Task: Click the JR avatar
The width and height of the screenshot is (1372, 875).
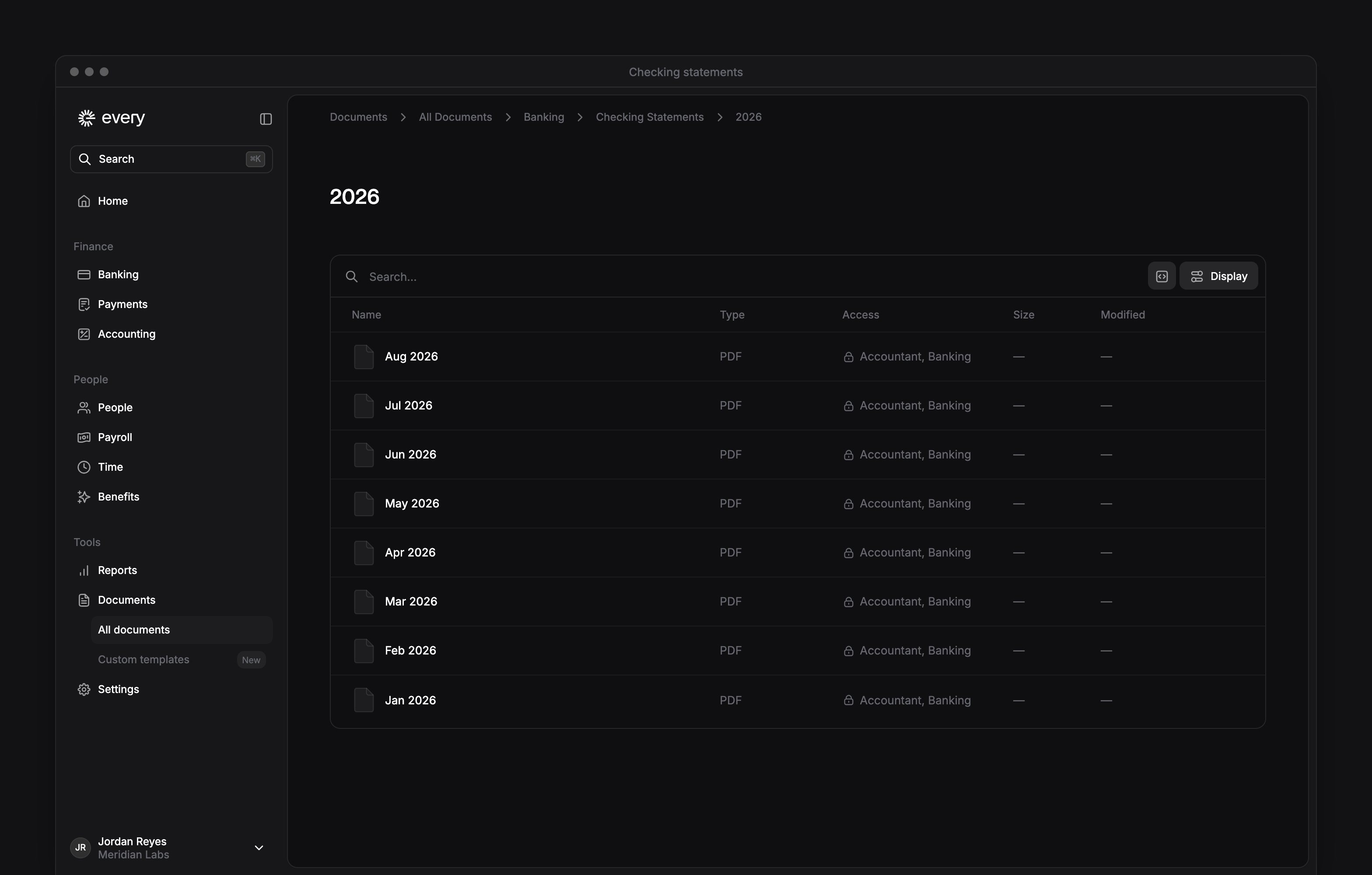Action: (x=80, y=848)
